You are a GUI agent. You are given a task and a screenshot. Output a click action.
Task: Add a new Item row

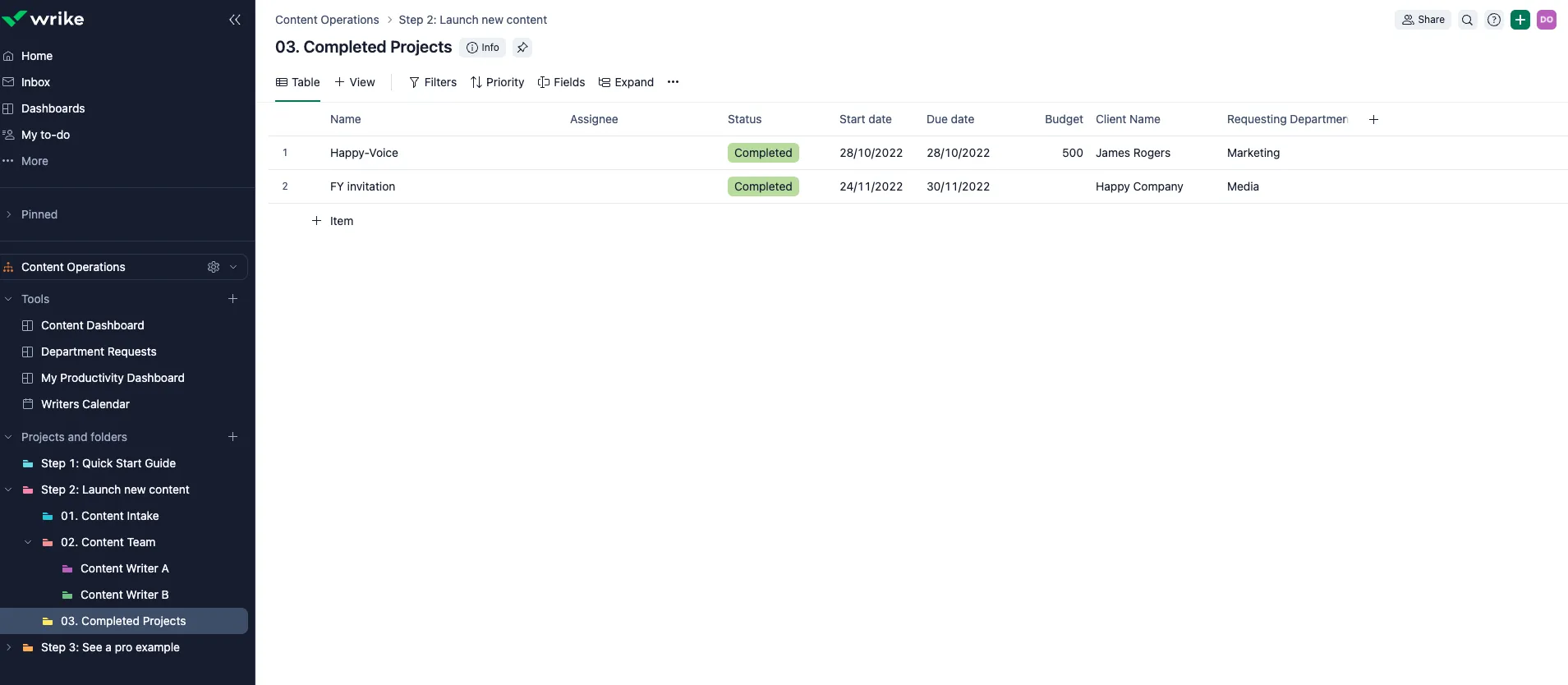(333, 221)
